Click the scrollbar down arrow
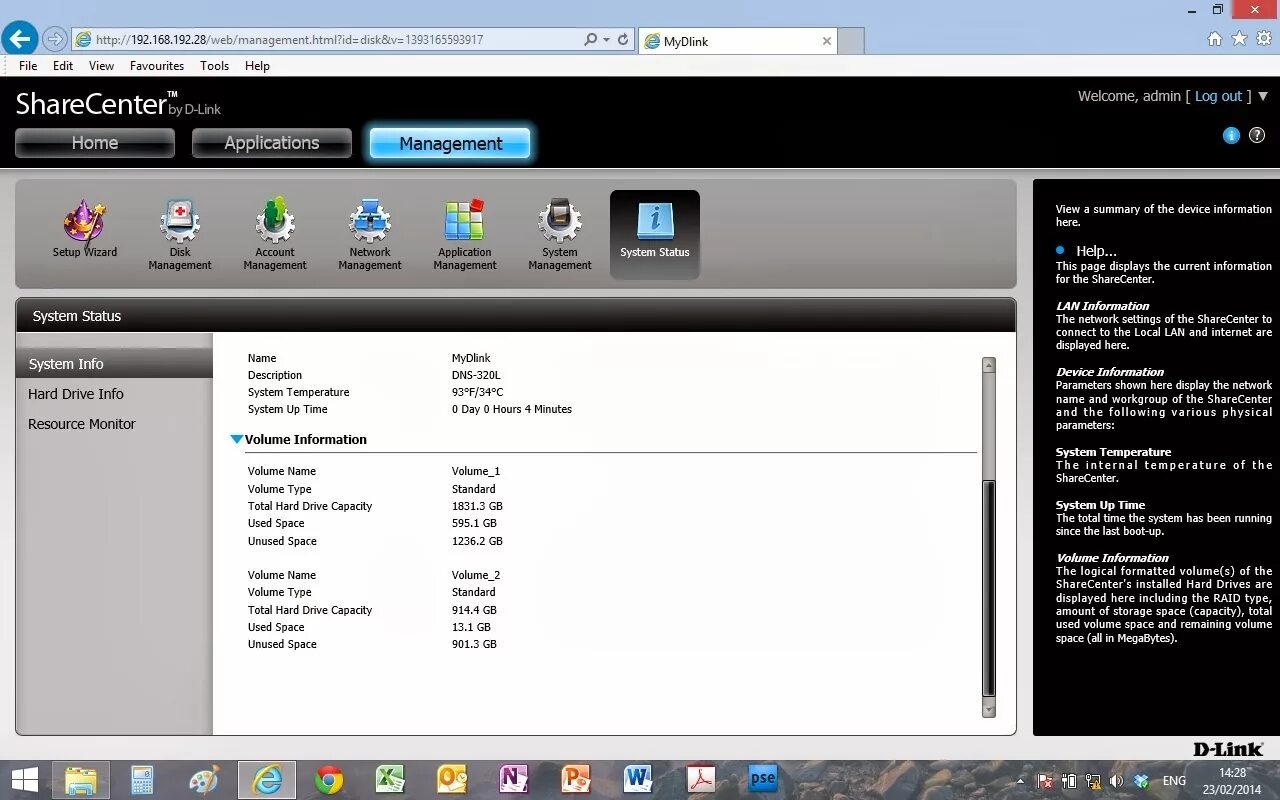The width and height of the screenshot is (1280, 800). (989, 709)
